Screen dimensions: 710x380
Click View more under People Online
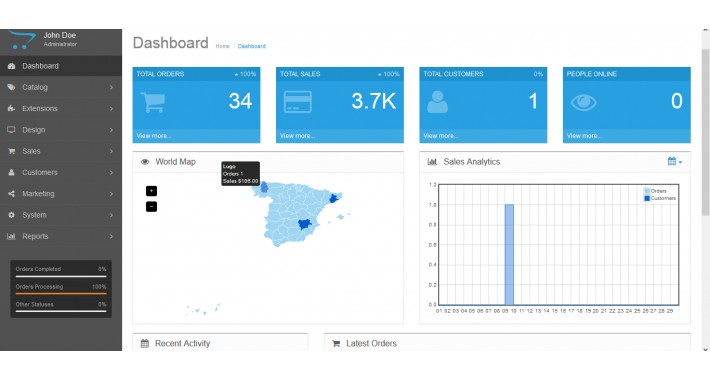tap(584, 136)
